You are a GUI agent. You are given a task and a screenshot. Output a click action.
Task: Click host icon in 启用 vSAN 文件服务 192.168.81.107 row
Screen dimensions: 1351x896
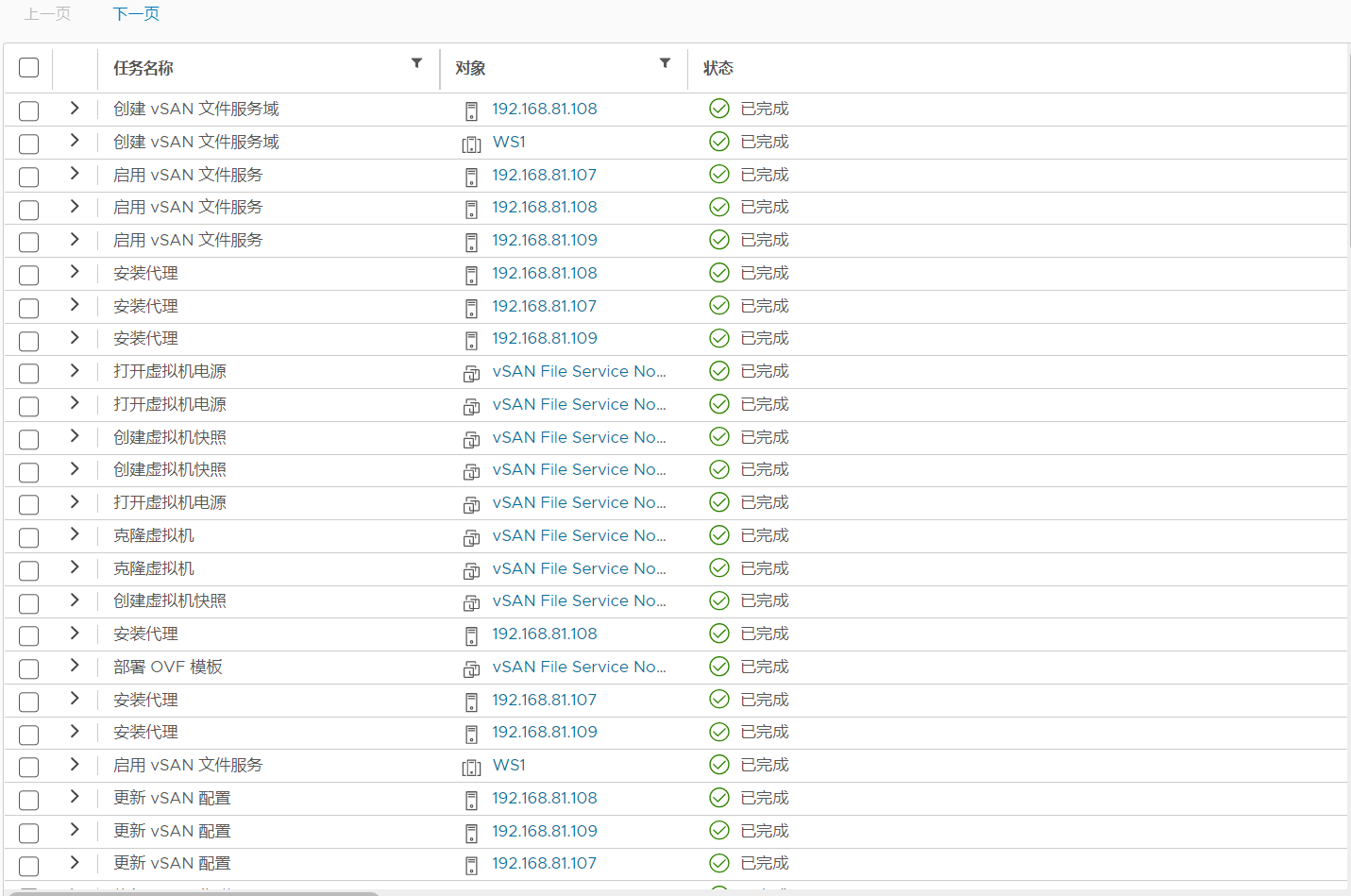pyautogui.click(x=471, y=177)
